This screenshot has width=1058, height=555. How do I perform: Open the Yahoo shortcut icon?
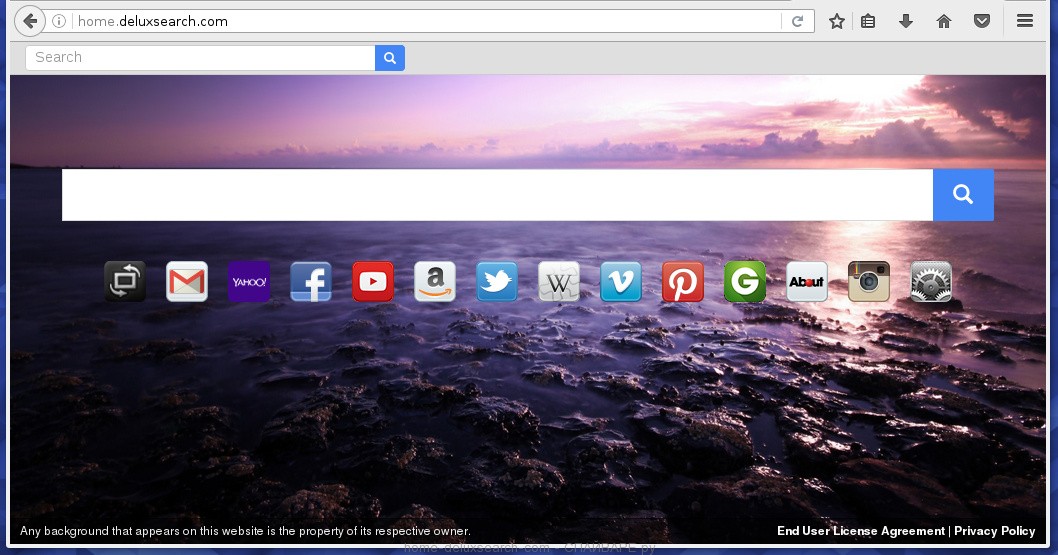(249, 281)
